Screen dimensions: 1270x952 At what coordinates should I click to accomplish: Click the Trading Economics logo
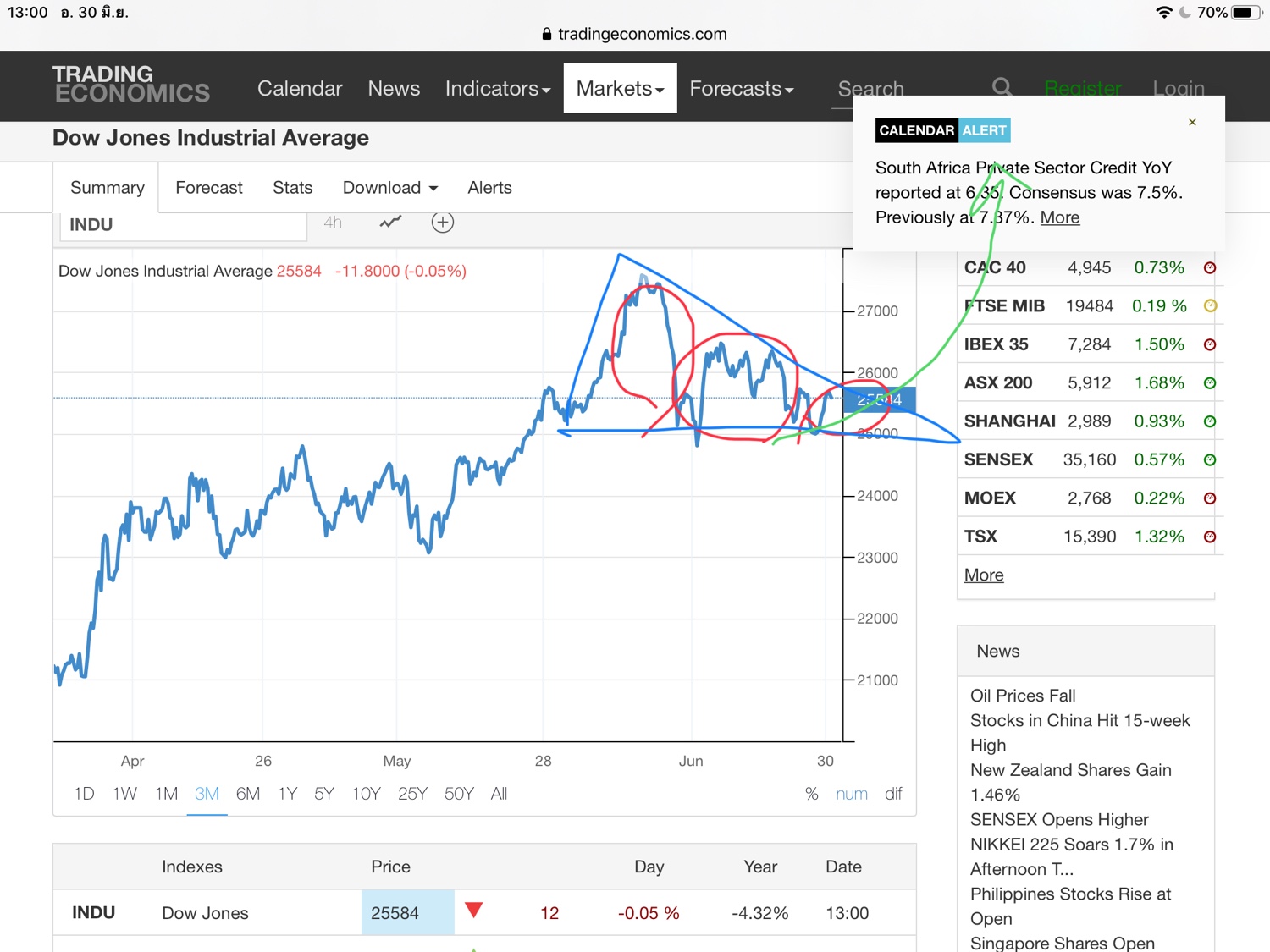pyautogui.click(x=131, y=85)
